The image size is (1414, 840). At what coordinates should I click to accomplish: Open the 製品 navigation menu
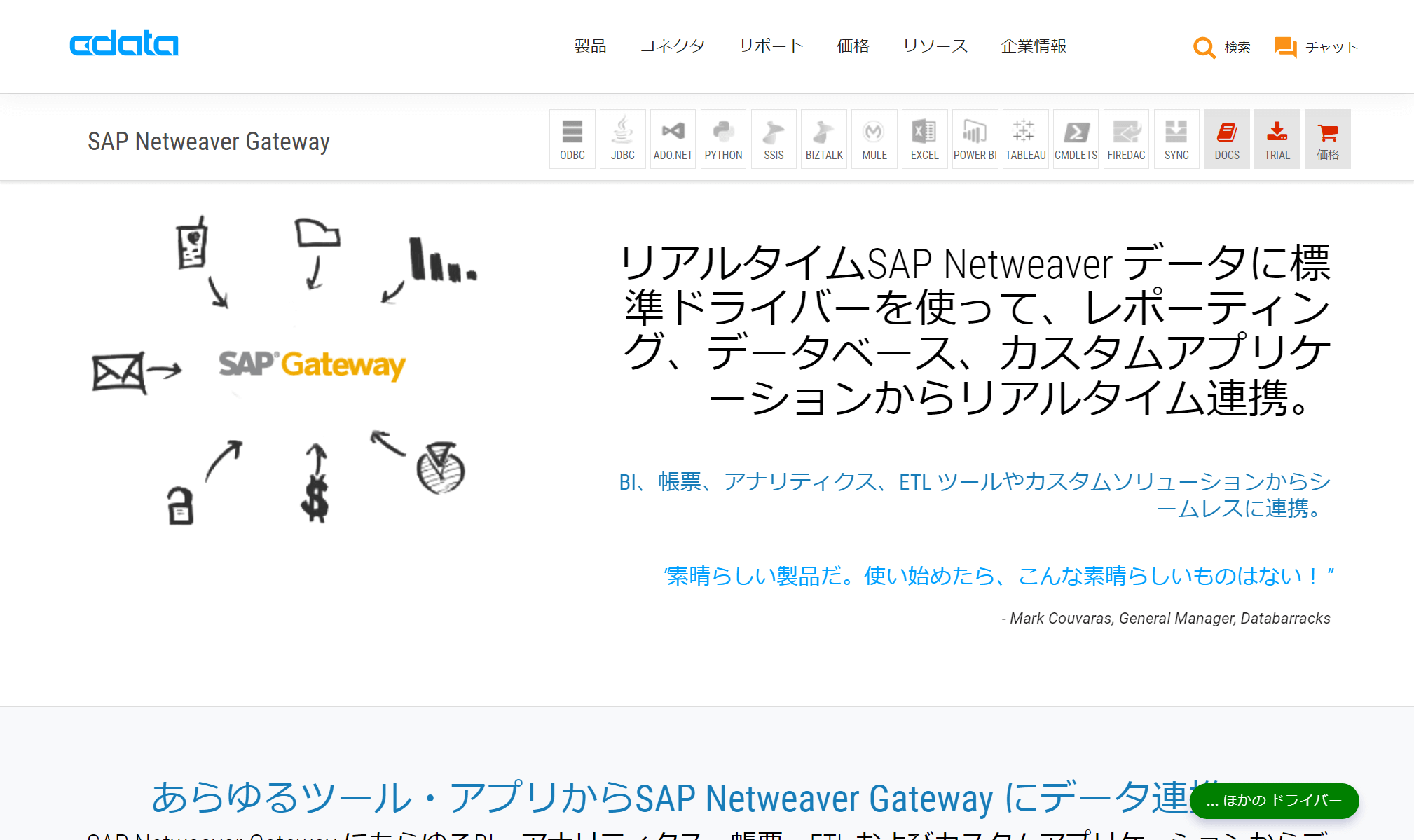590,46
